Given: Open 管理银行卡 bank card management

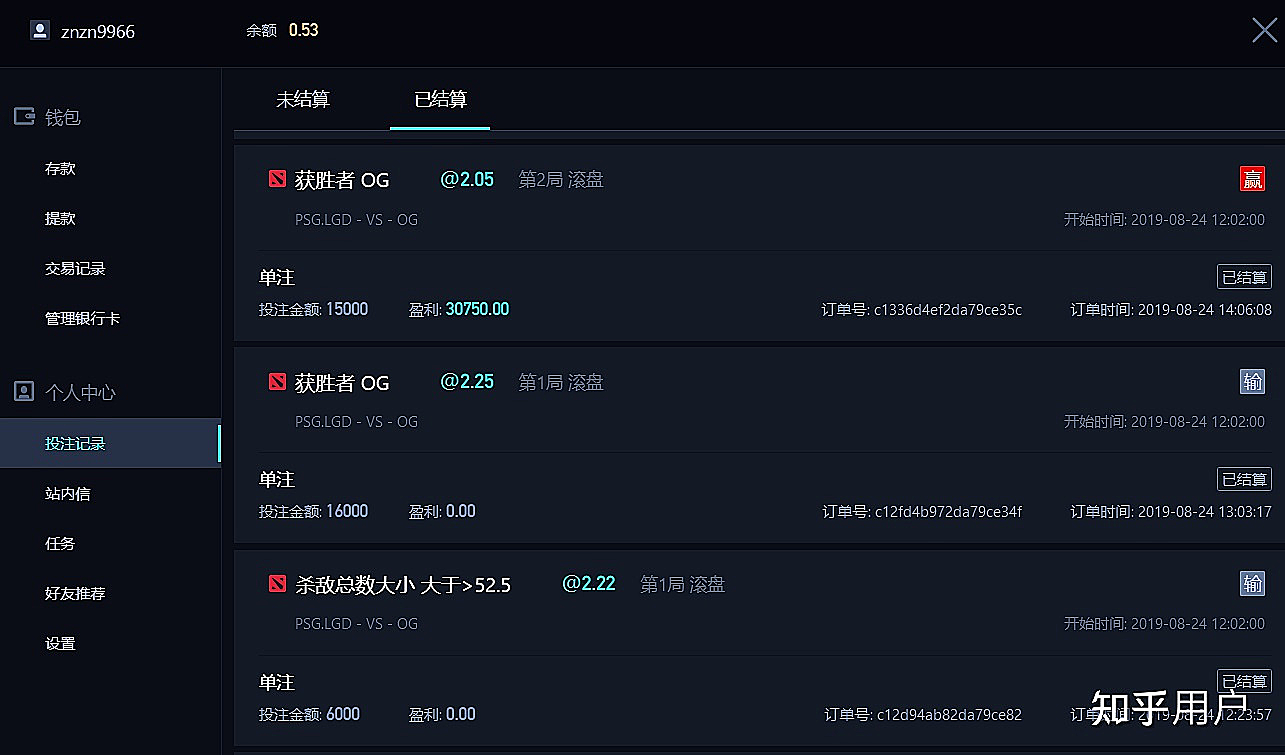Looking at the screenshot, I should (x=83, y=319).
